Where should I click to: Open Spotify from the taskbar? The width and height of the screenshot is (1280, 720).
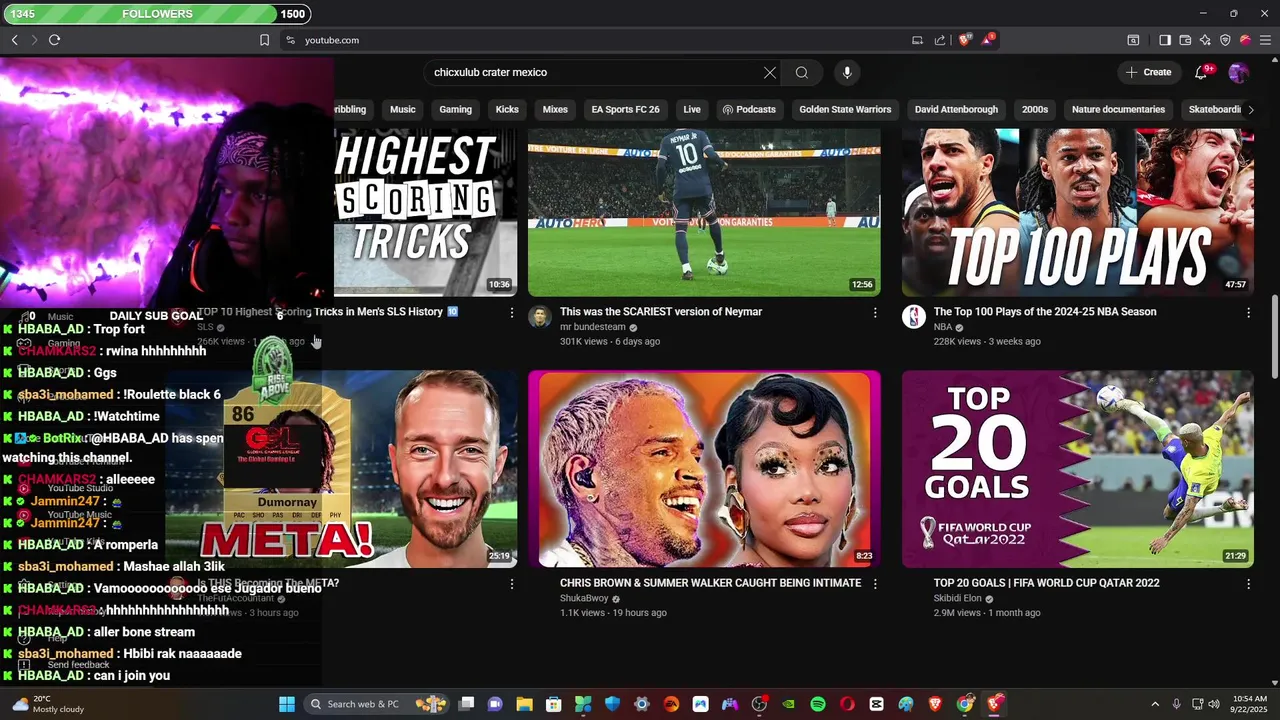tap(818, 704)
